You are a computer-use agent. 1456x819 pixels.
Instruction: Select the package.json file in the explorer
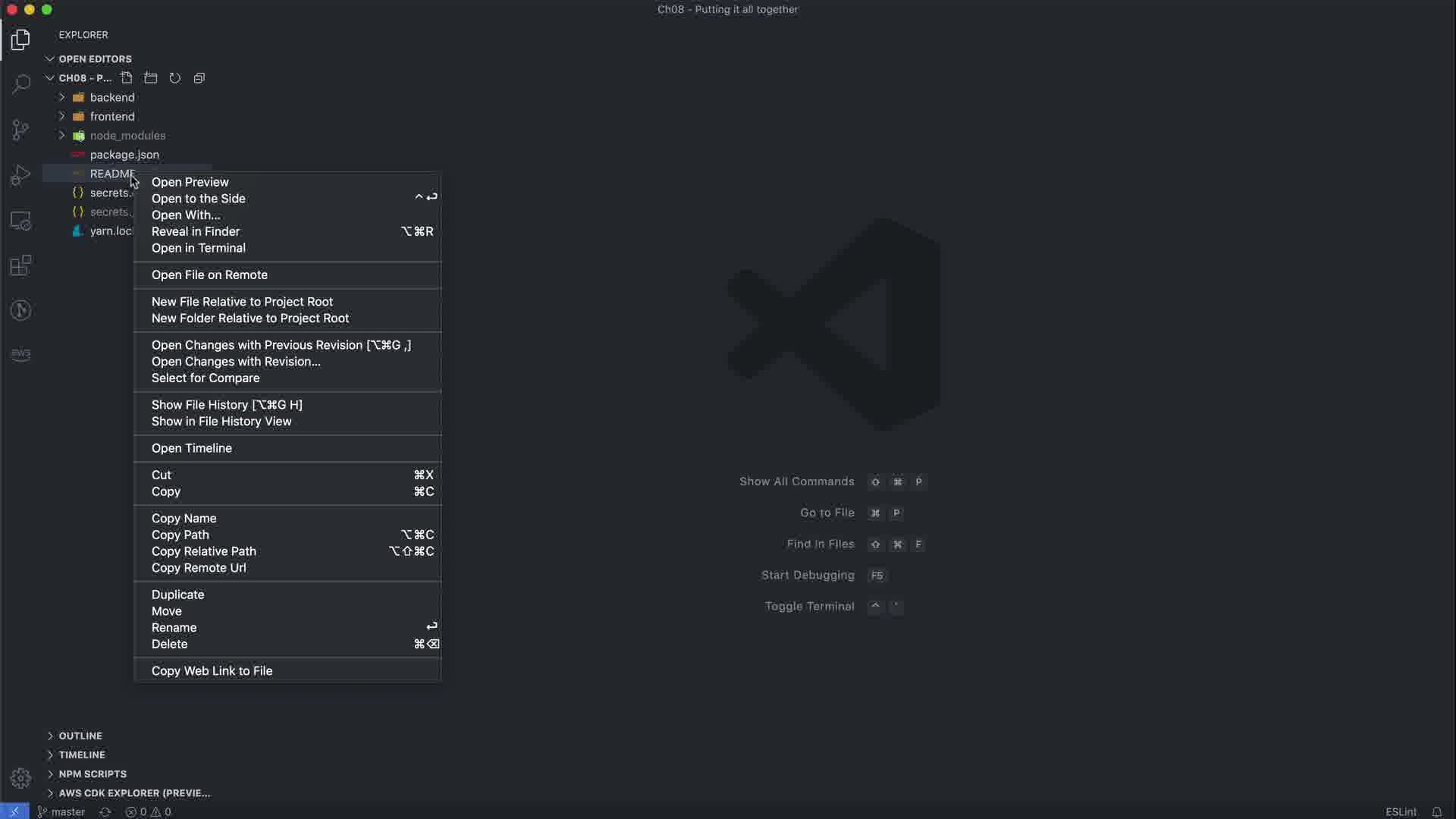(124, 155)
